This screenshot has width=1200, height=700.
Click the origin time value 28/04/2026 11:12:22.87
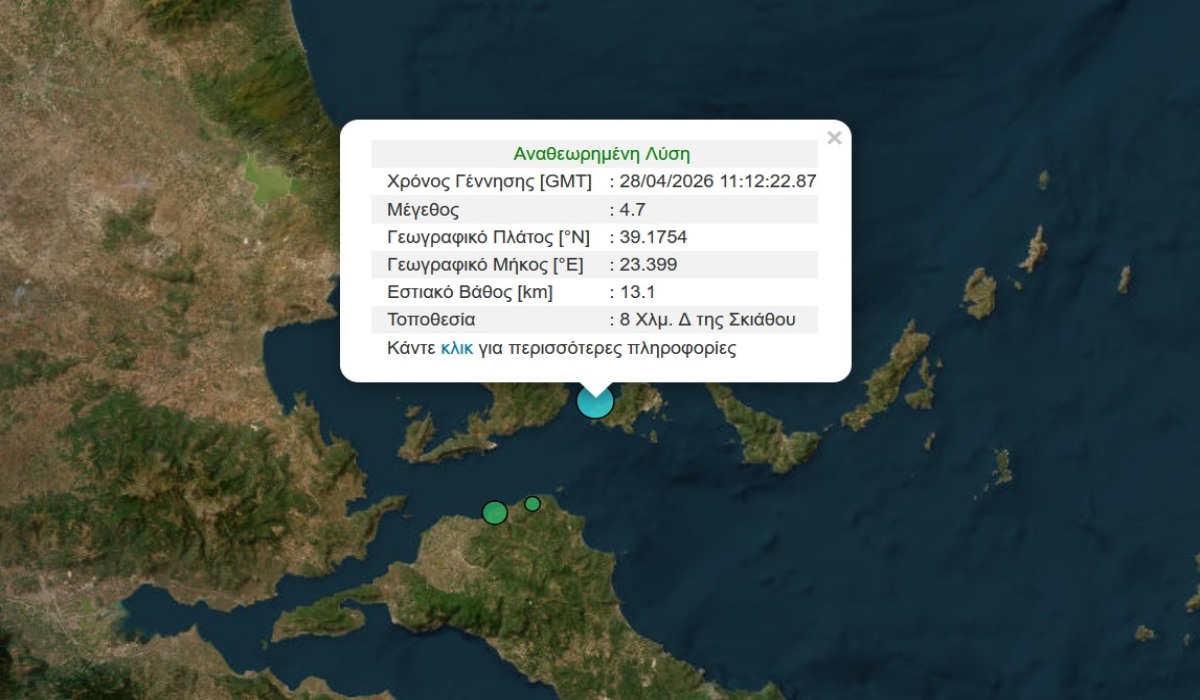tap(718, 181)
